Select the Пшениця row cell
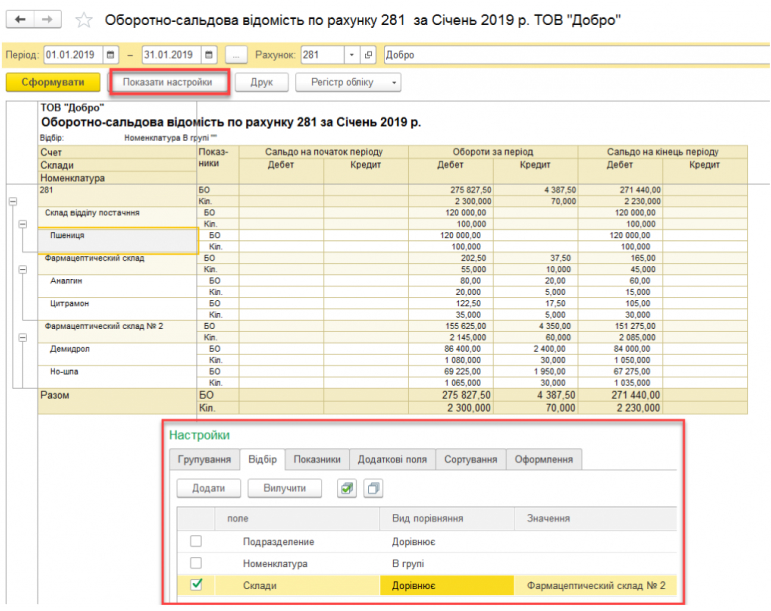 [118, 241]
